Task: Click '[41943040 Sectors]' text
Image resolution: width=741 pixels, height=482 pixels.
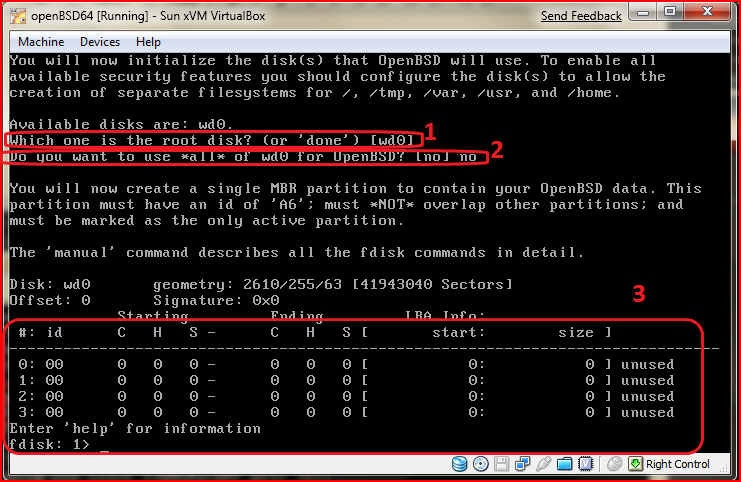Action: pyautogui.click(x=432, y=284)
